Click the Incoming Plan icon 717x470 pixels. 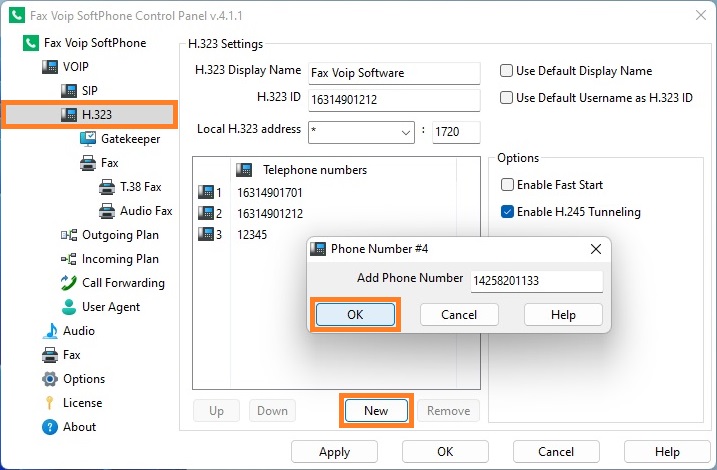click(69, 259)
